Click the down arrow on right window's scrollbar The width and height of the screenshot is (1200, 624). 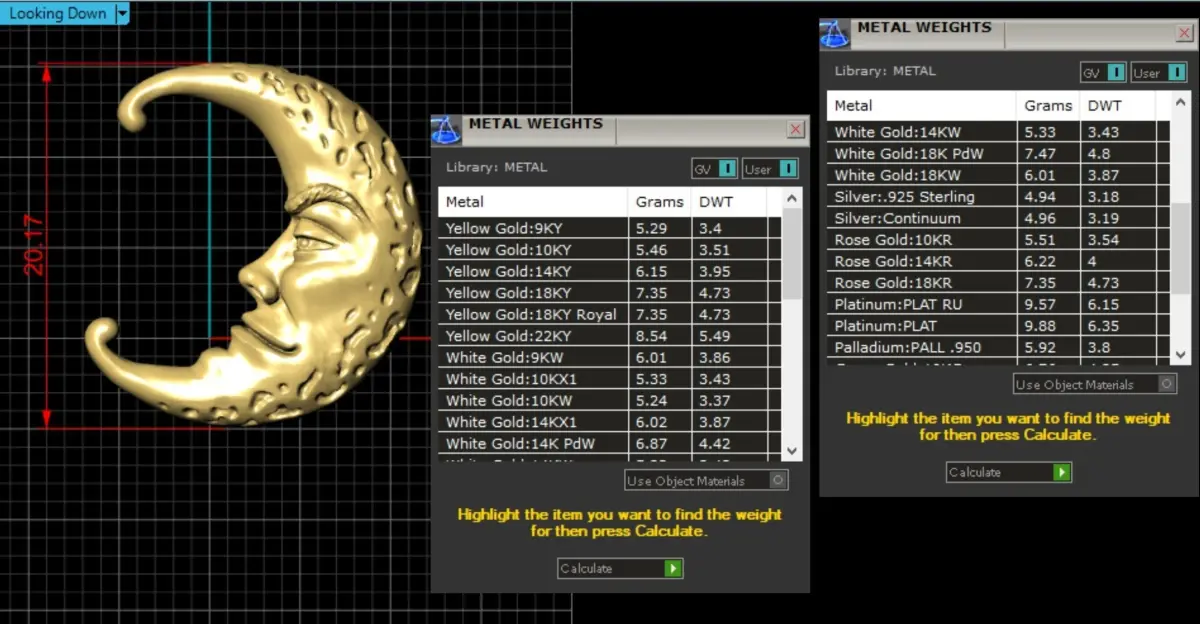click(1181, 354)
